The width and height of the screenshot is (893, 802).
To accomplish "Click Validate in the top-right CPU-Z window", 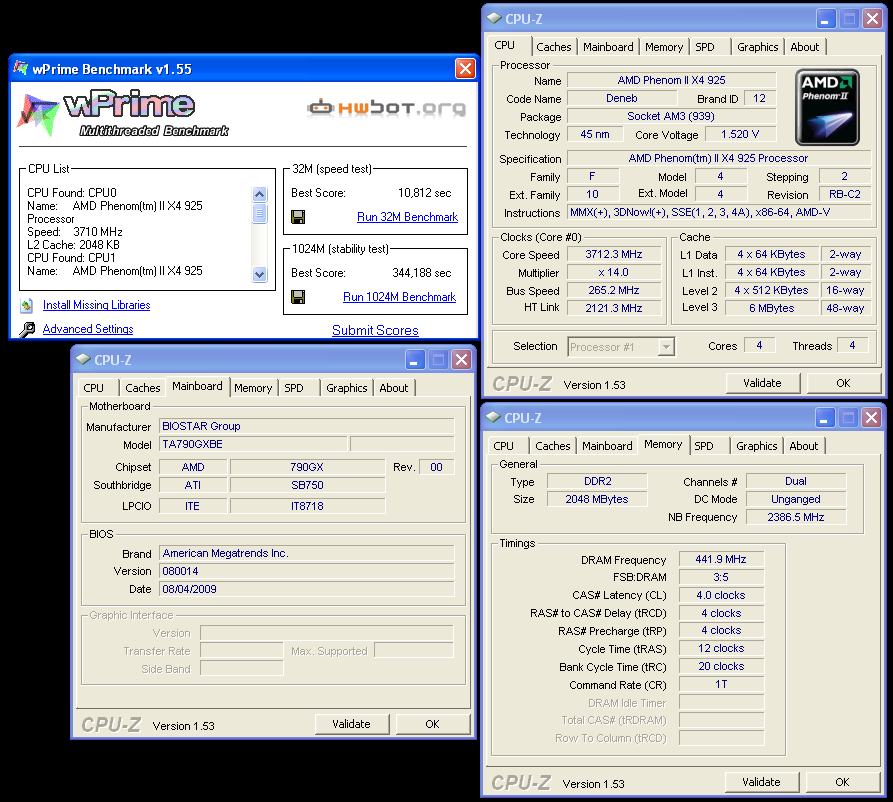I will [x=762, y=383].
